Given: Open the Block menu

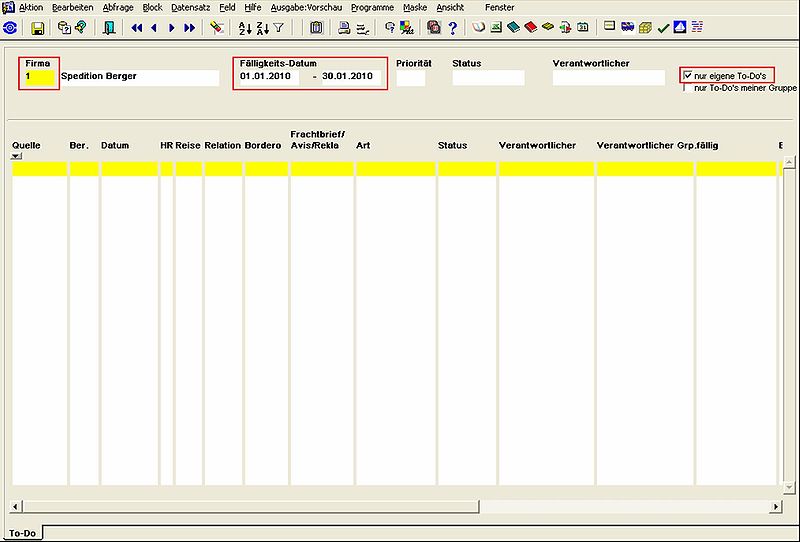Looking at the screenshot, I should [x=152, y=8].
